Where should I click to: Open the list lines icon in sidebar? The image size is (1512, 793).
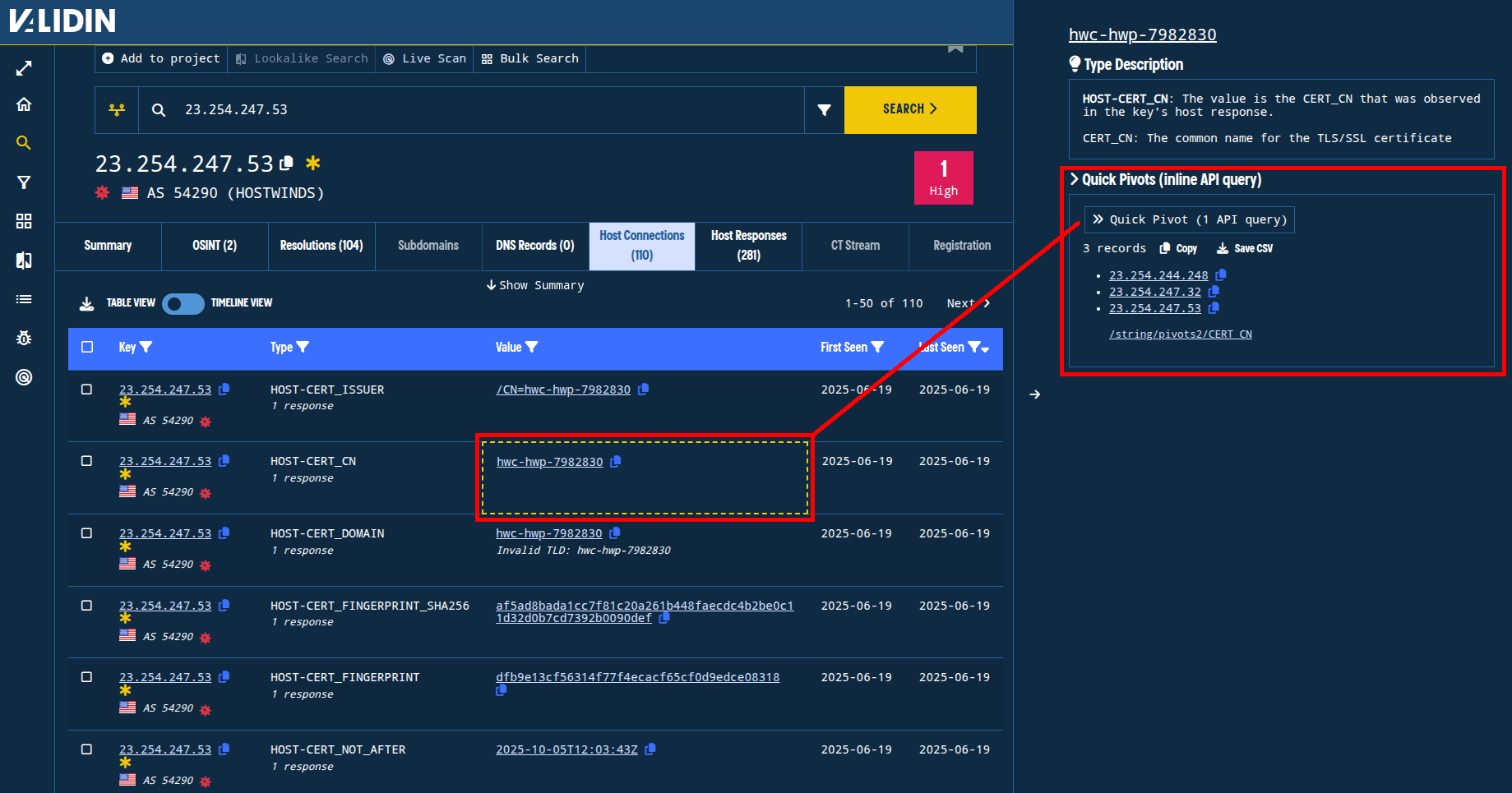pyautogui.click(x=24, y=299)
